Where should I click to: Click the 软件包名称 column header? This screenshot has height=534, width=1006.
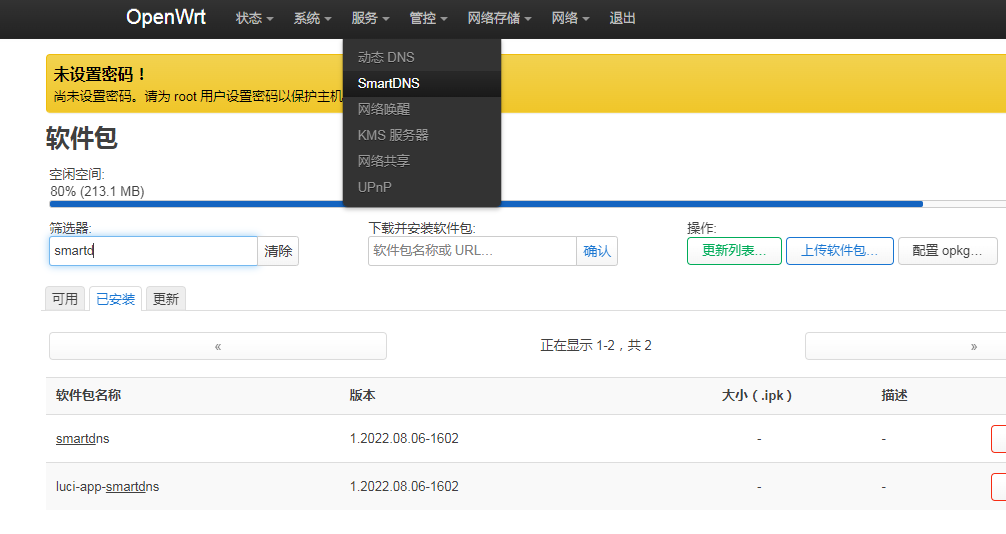coord(88,395)
